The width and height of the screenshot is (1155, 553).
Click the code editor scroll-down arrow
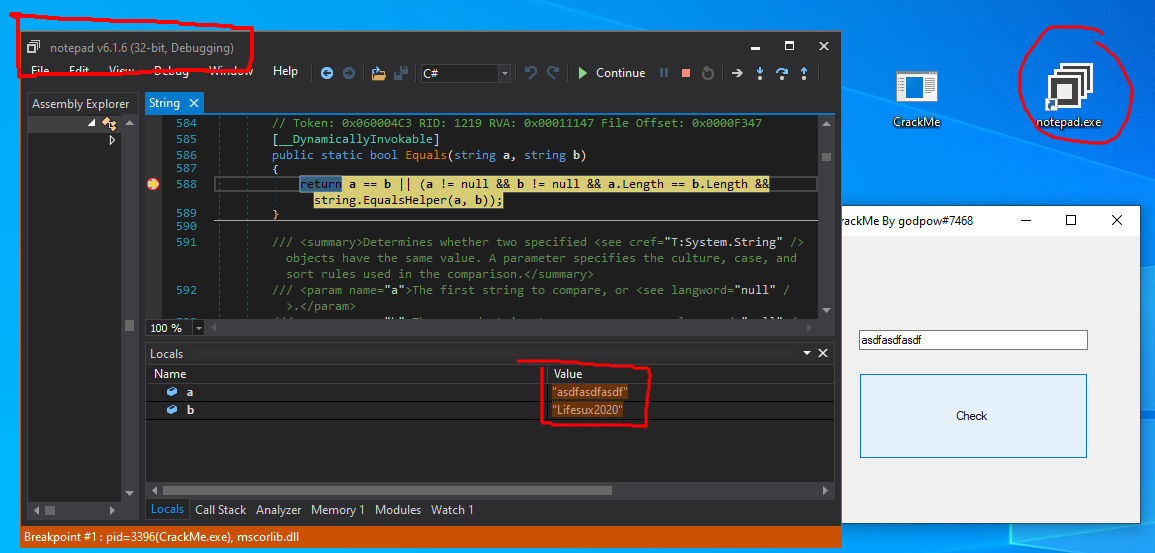[826, 310]
